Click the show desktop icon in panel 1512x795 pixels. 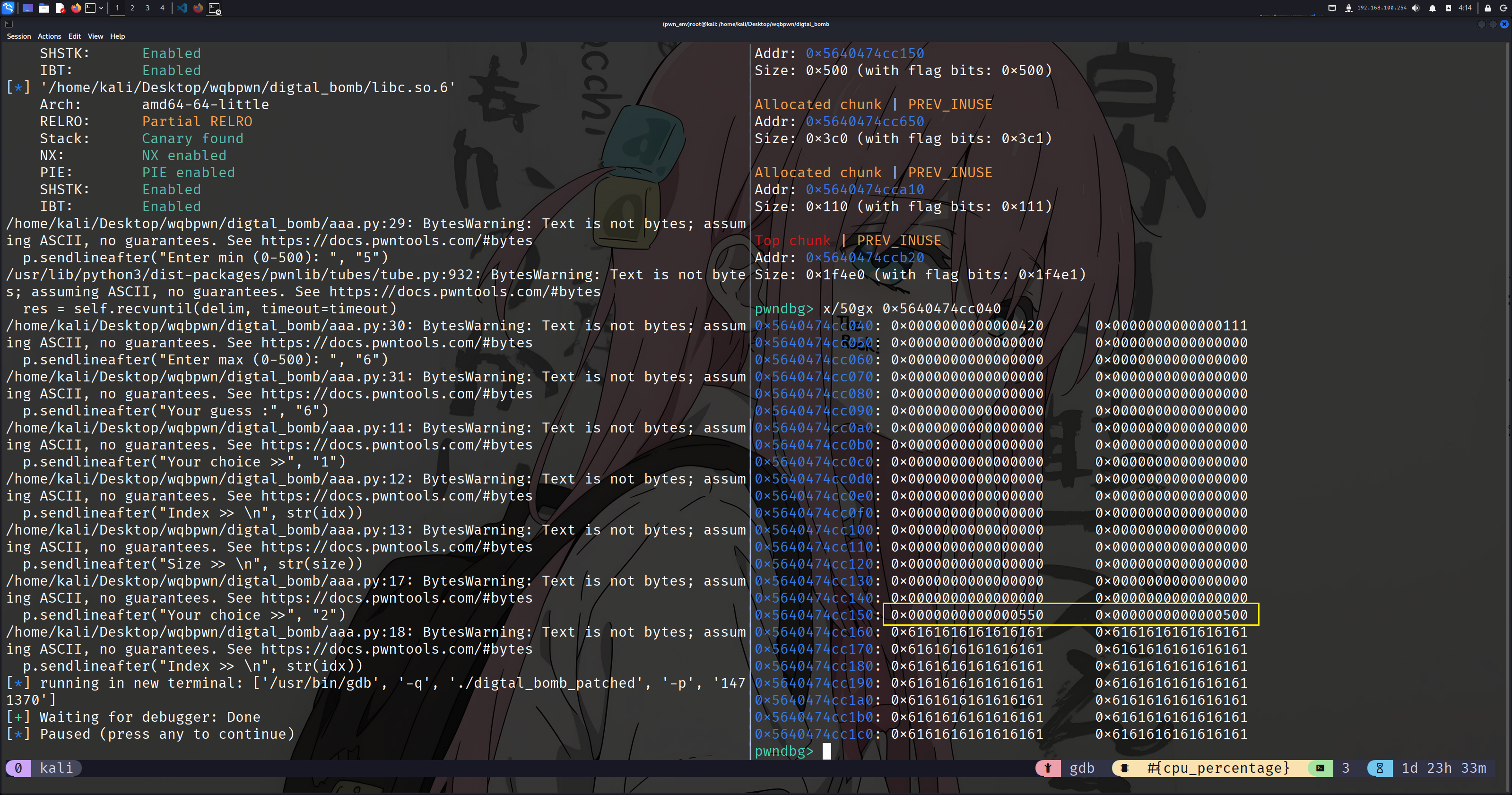tap(27, 8)
